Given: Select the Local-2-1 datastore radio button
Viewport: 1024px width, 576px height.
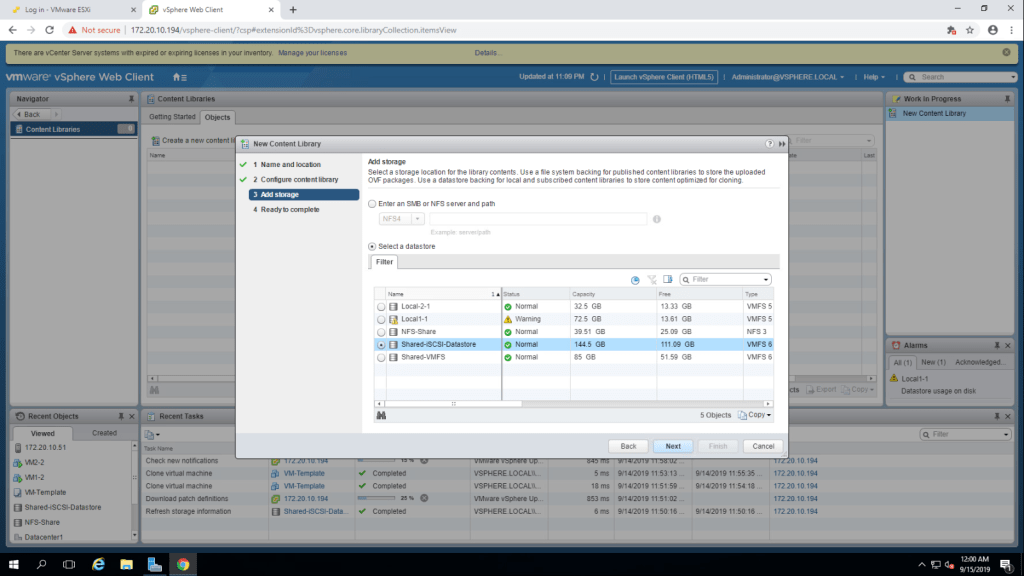Looking at the screenshot, I should pyautogui.click(x=380, y=306).
